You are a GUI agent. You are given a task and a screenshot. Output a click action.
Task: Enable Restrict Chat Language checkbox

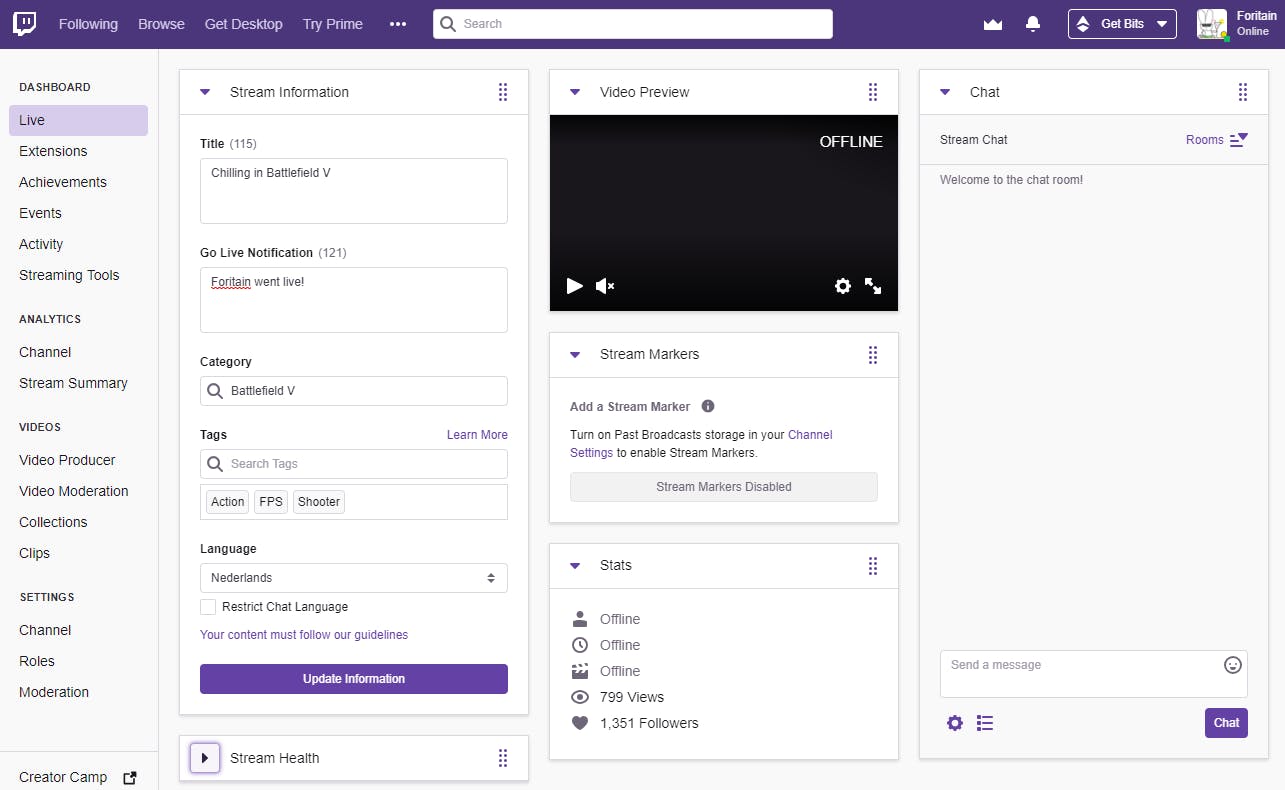pos(208,607)
